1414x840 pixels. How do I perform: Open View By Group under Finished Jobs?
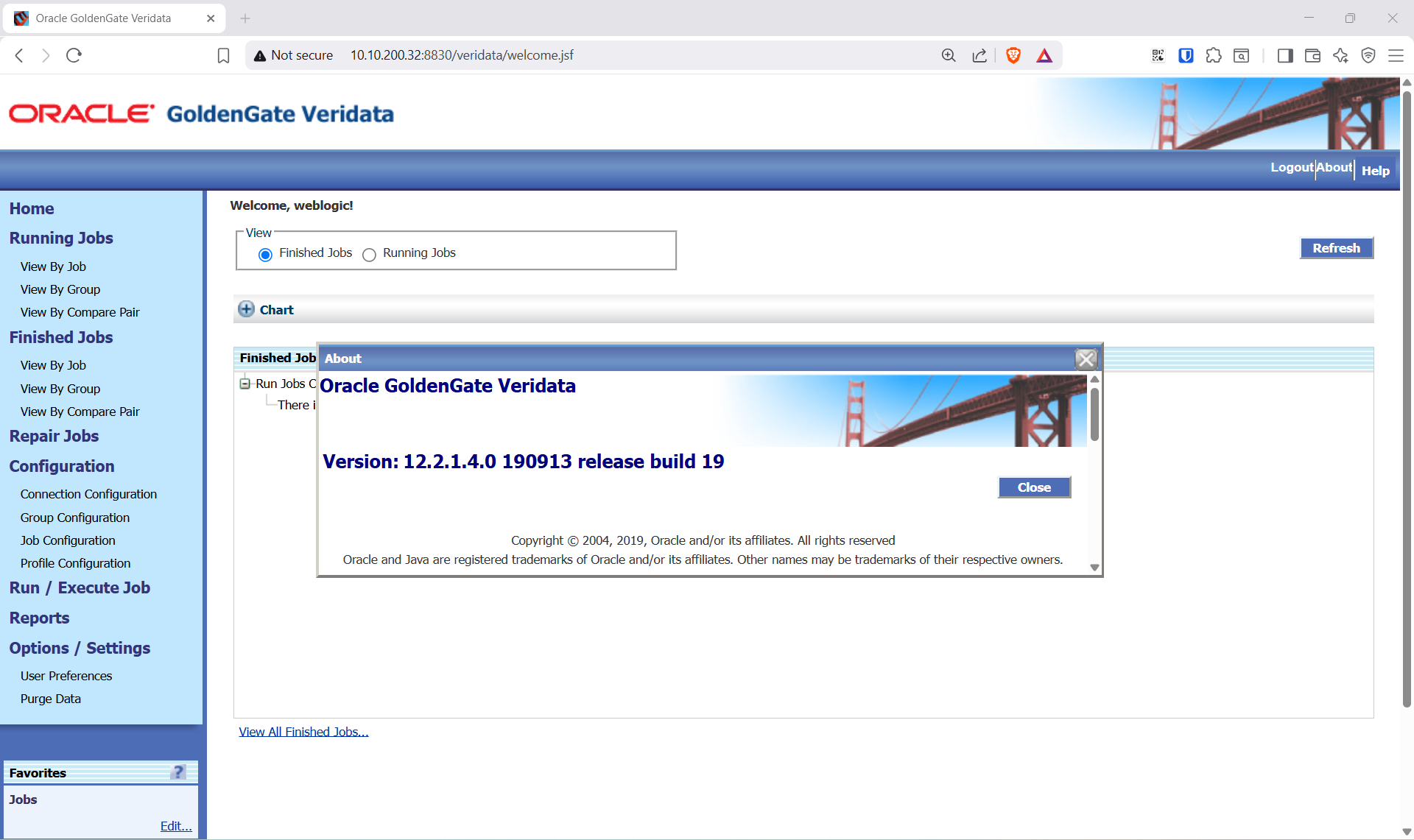pyautogui.click(x=60, y=389)
